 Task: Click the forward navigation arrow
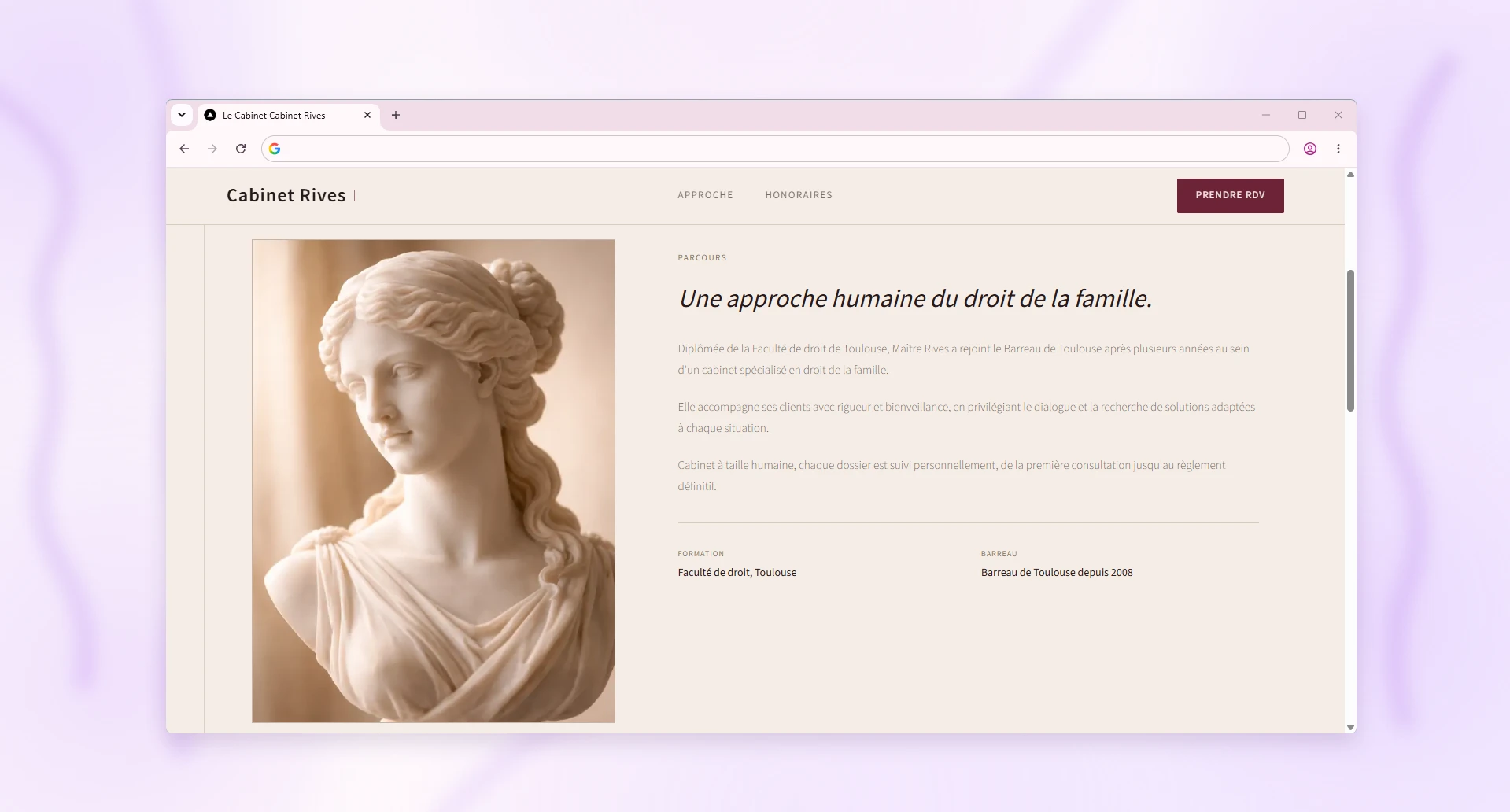[212, 149]
